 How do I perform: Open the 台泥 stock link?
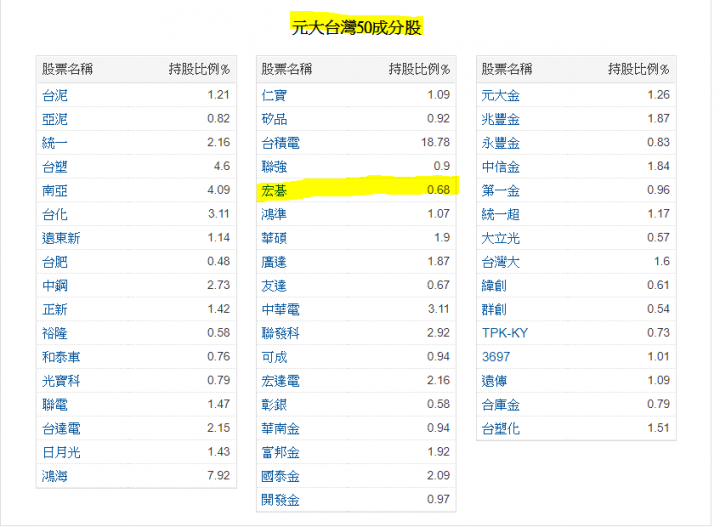55,95
